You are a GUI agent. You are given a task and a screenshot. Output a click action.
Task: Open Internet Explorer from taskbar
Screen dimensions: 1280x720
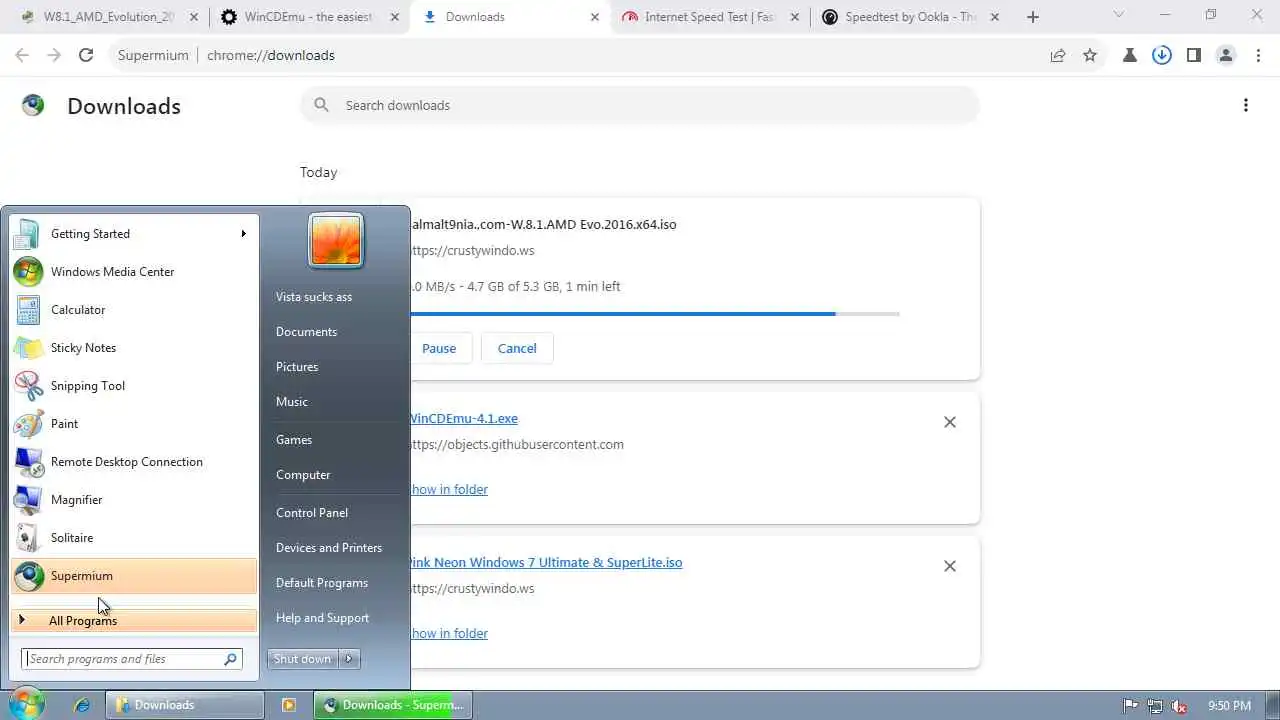pos(82,705)
